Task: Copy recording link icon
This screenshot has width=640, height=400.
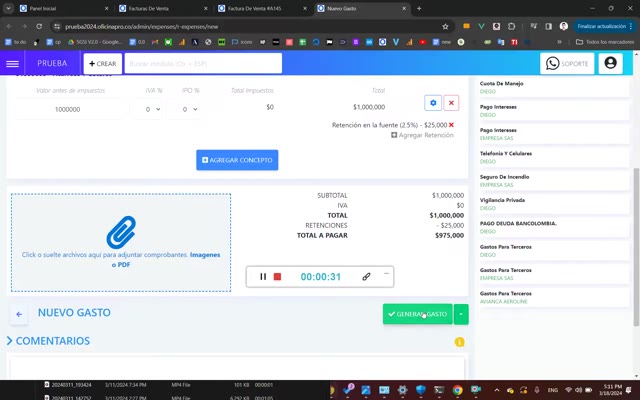Action: (x=366, y=277)
